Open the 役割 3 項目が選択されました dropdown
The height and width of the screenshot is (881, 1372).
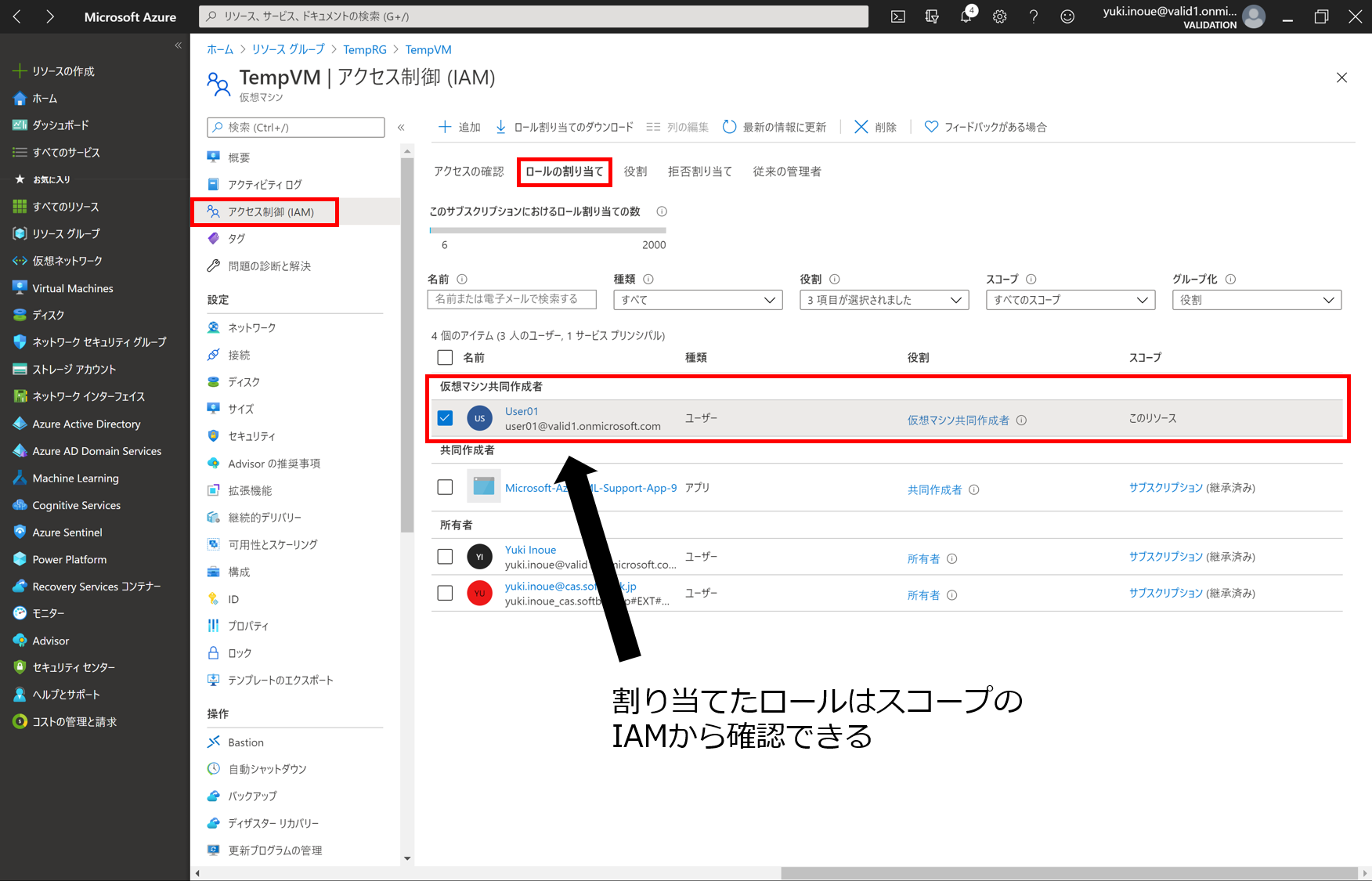pyautogui.click(x=884, y=300)
